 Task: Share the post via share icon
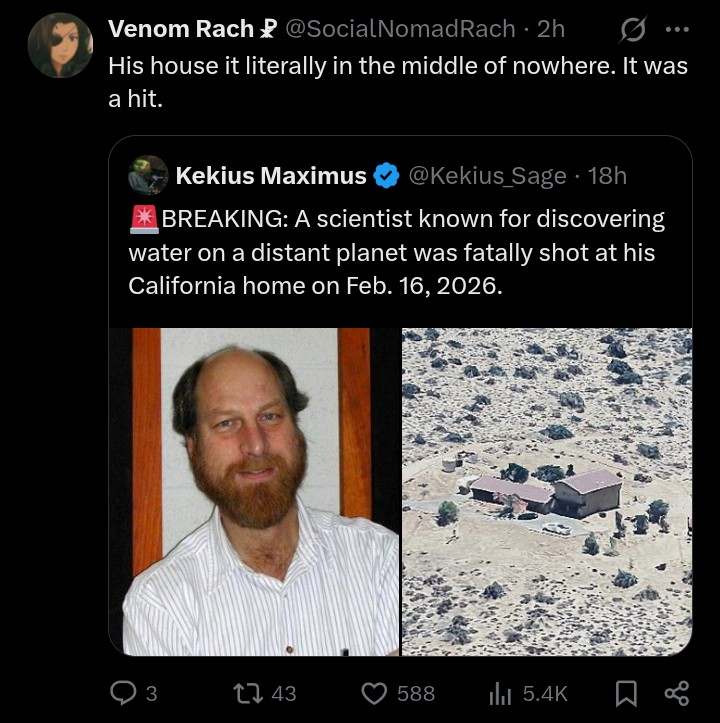677,692
